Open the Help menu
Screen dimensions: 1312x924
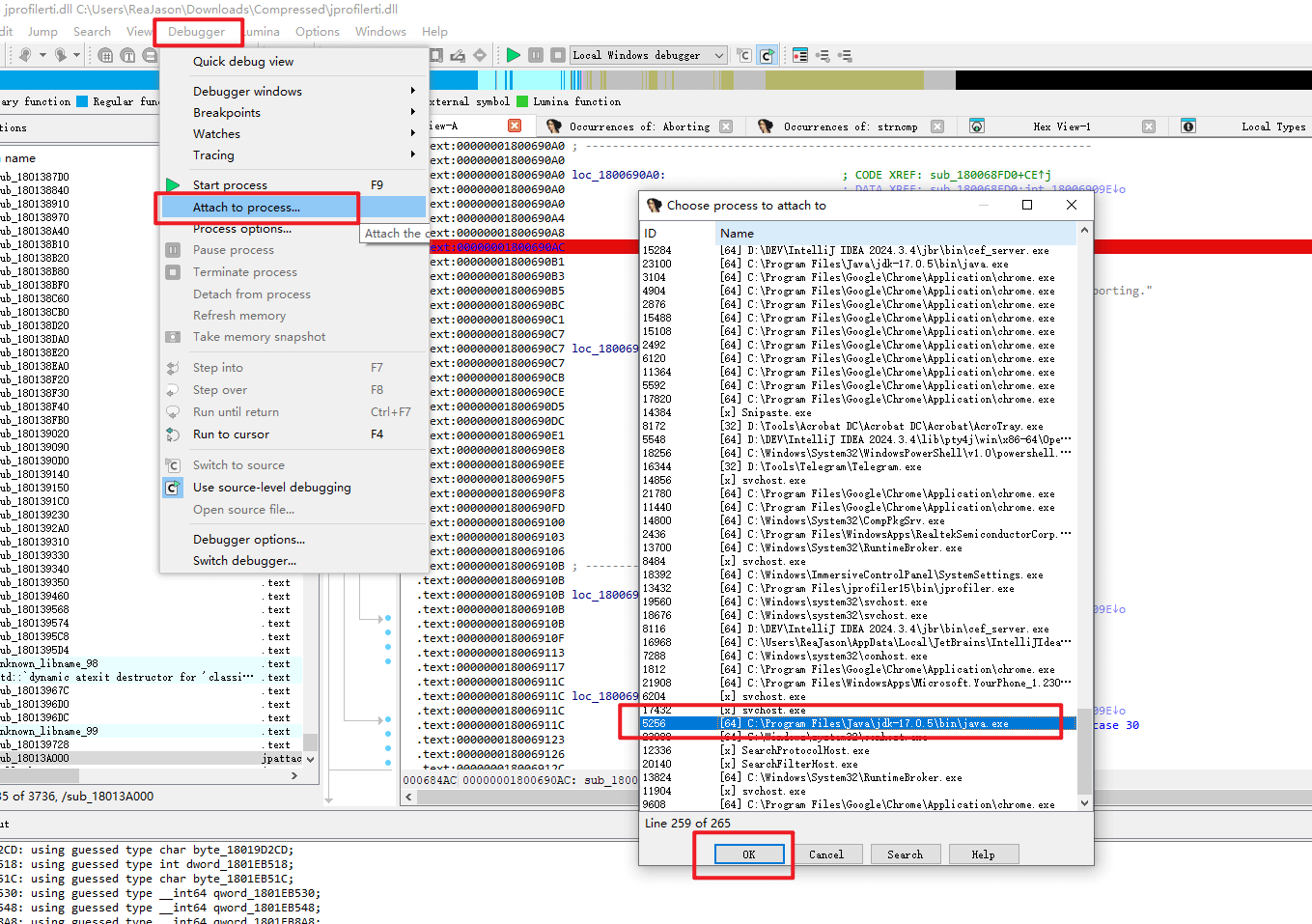point(434,32)
